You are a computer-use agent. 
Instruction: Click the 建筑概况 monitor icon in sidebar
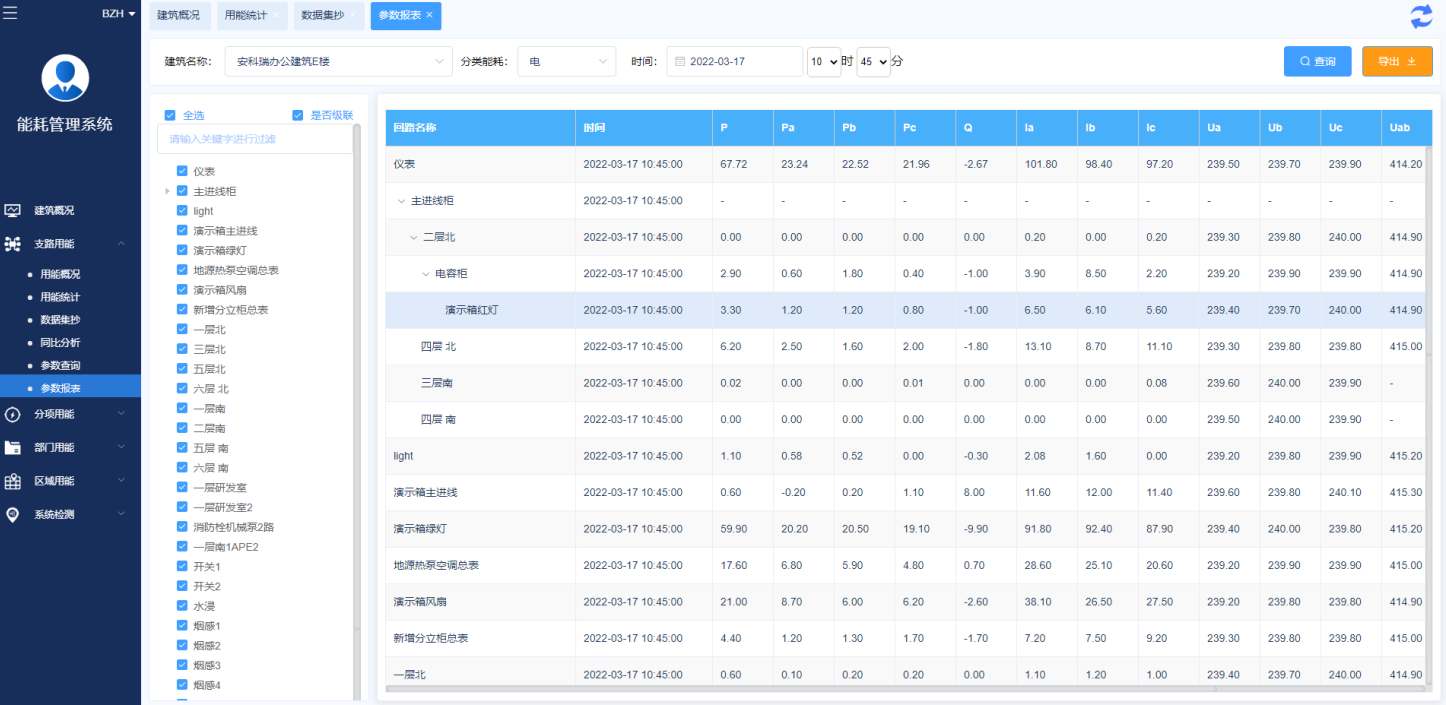(13, 210)
